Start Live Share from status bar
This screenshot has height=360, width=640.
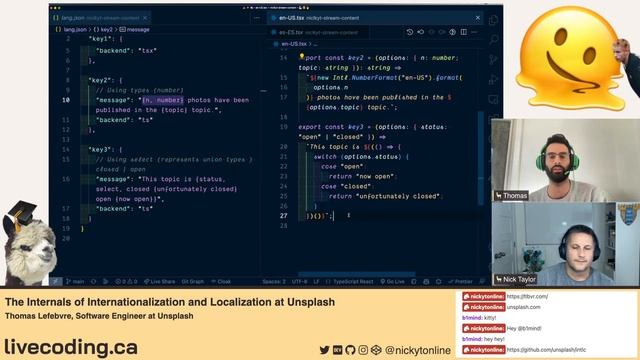[x=159, y=282]
